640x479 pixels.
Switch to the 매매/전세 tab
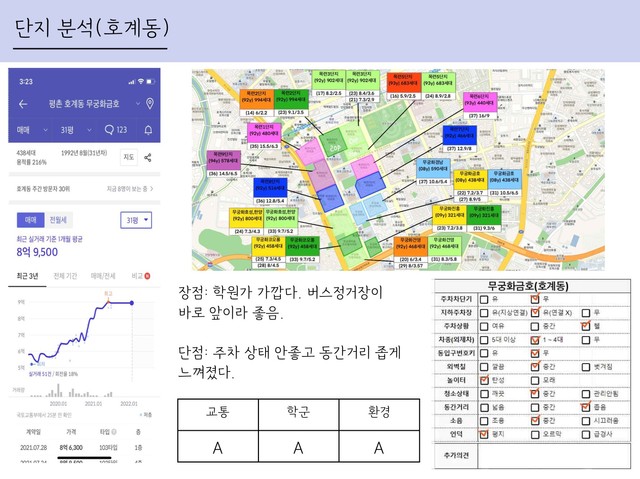(103, 276)
